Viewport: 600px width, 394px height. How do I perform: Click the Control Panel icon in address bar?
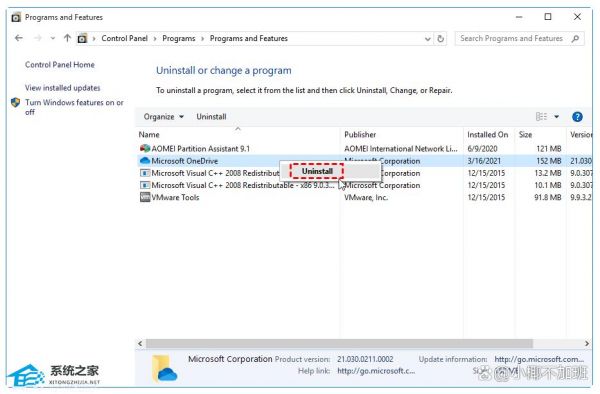pyautogui.click(x=82, y=38)
